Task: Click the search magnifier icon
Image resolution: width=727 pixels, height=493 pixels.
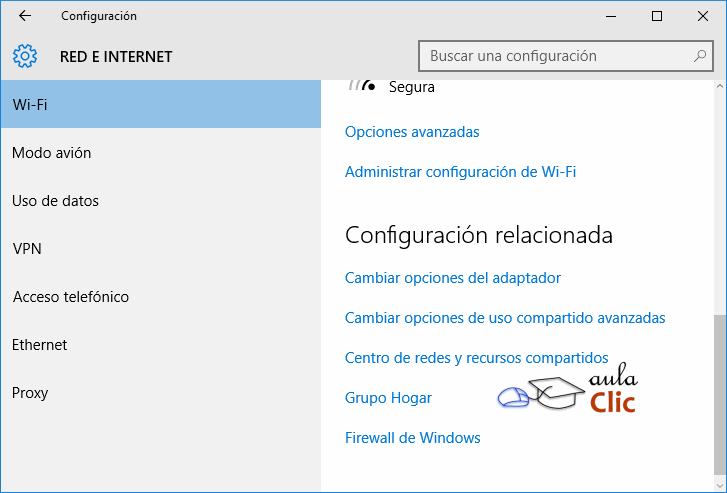Action: tap(700, 56)
